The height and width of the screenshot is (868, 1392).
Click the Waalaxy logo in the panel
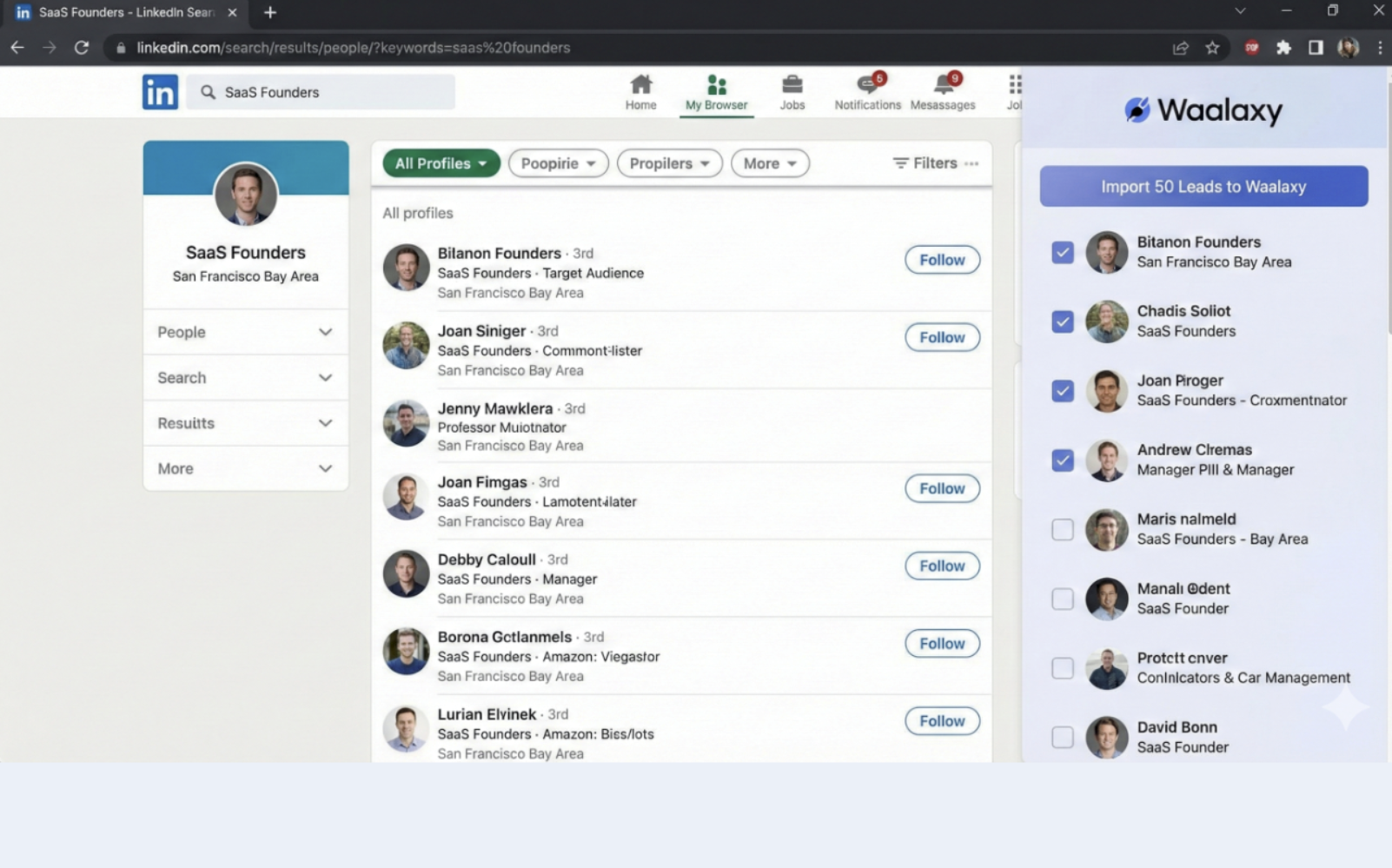[x=1203, y=110]
